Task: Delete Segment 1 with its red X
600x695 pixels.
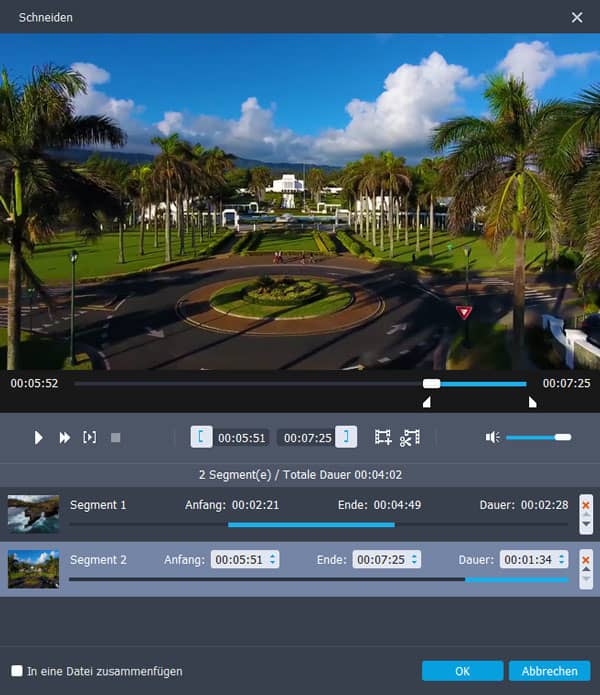Action: point(586,505)
